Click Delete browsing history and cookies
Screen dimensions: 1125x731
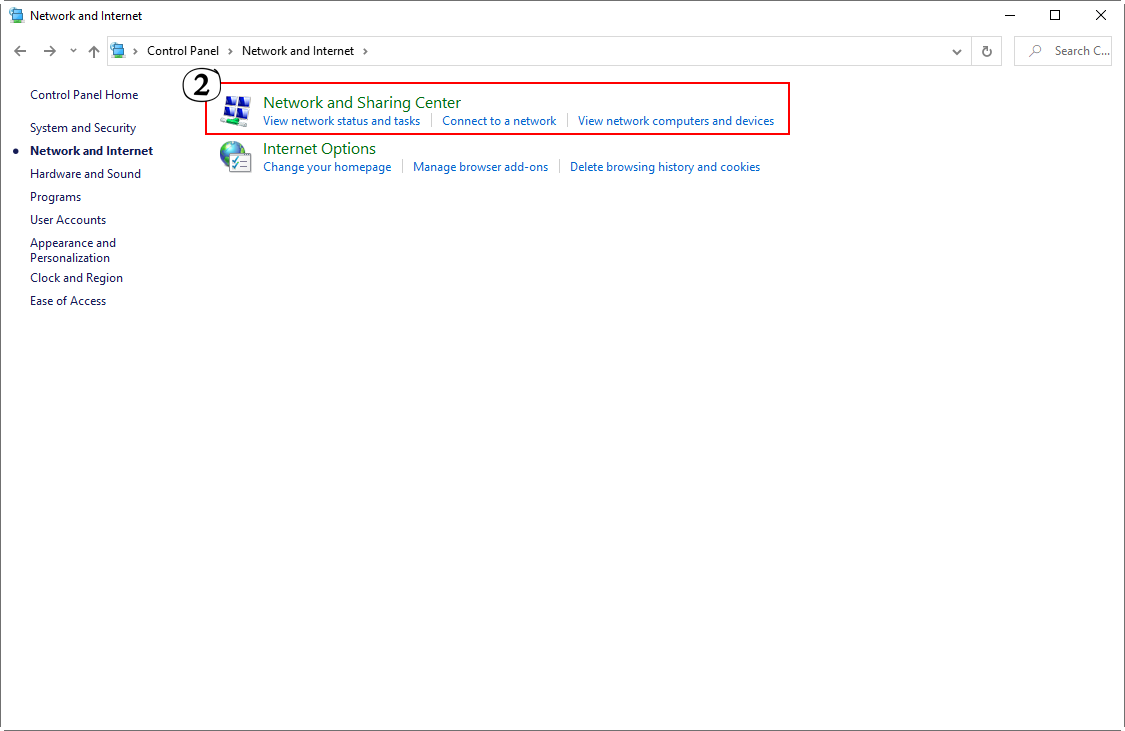point(665,167)
